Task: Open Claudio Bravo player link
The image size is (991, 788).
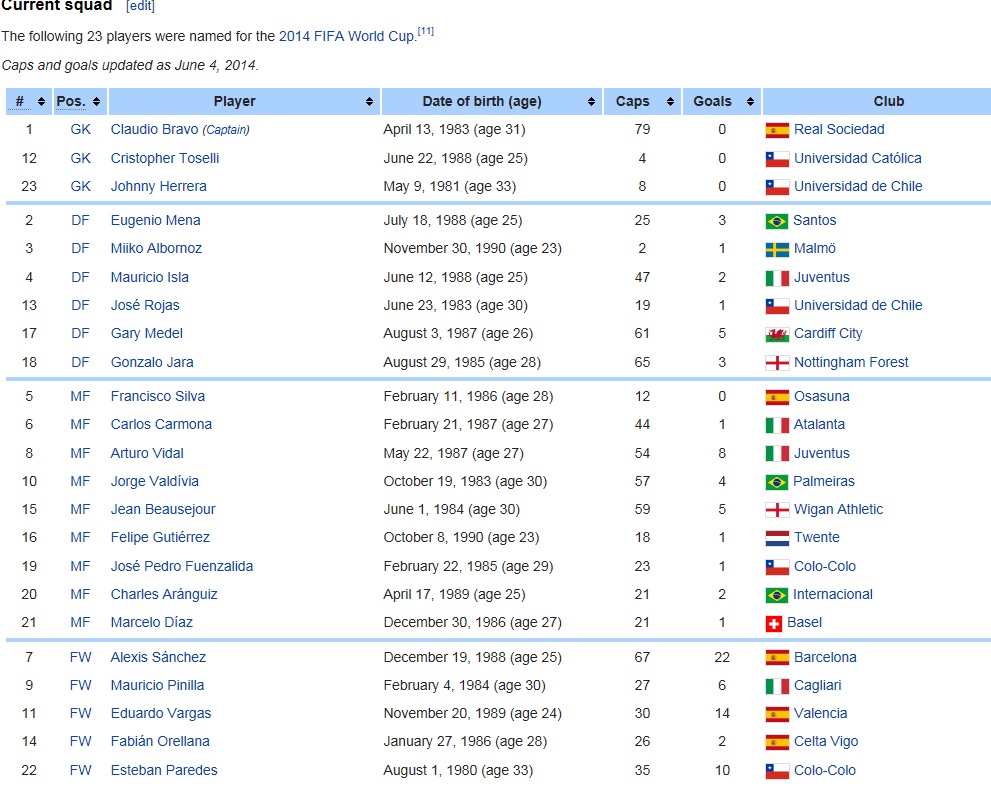Action: pyautogui.click(x=154, y=130)
